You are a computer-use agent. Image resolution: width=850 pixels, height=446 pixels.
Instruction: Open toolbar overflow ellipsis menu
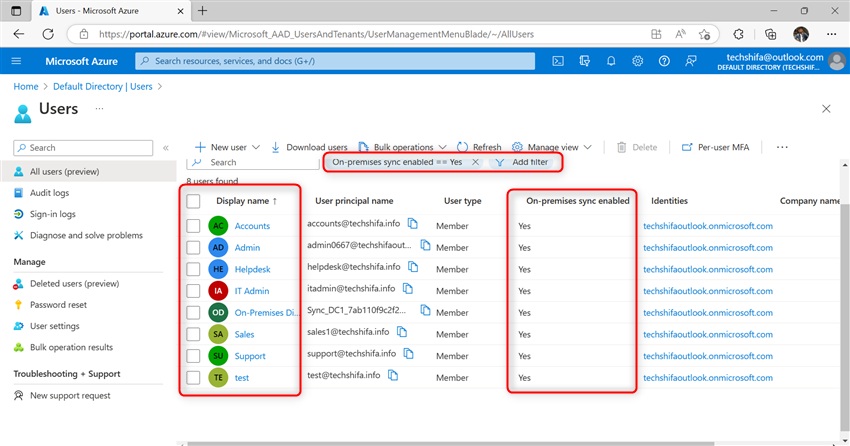tap(782, 147)
